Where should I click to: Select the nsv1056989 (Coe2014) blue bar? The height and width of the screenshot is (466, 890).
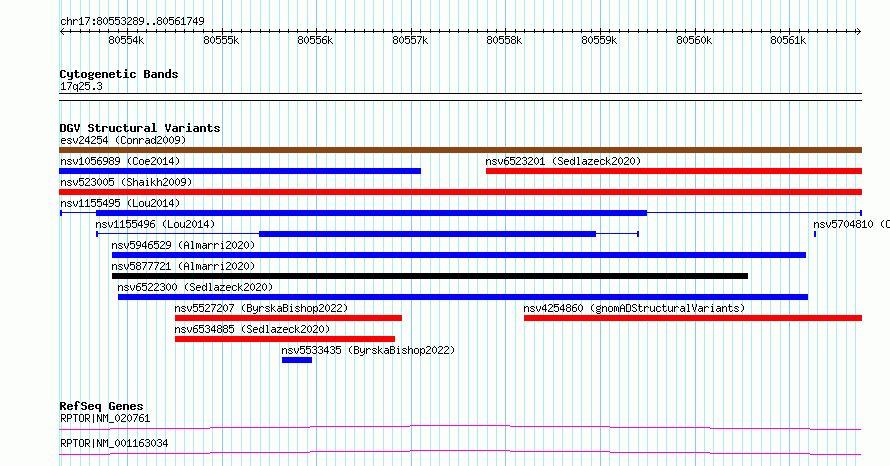click(x=240, y=171)
